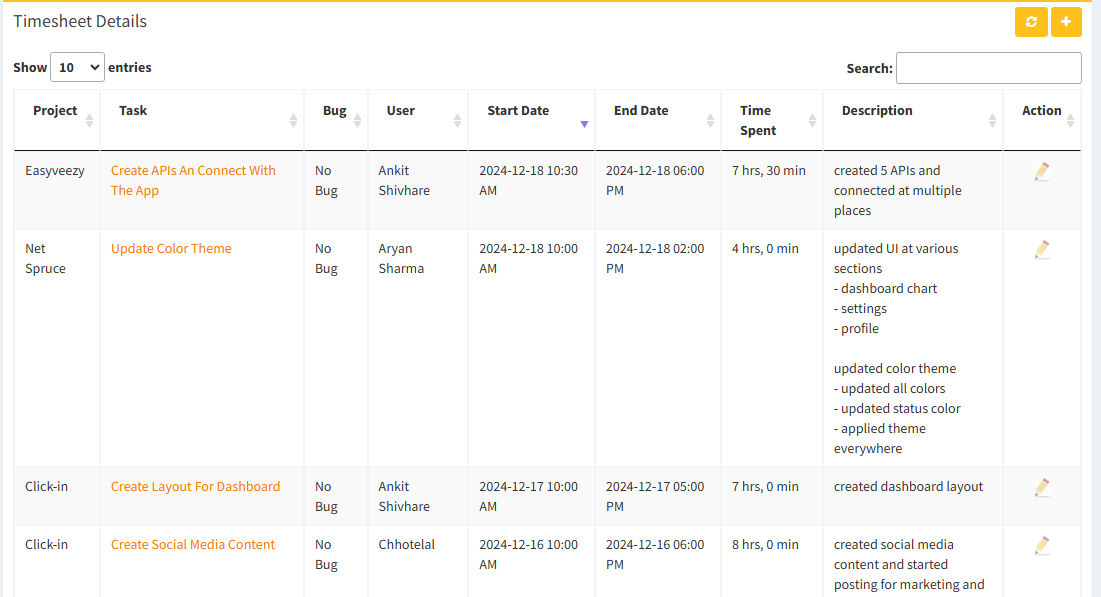This screenshot has height=597, width=1101.
Task: Open the Create Social Media Content link
Action: pos(193,545)
